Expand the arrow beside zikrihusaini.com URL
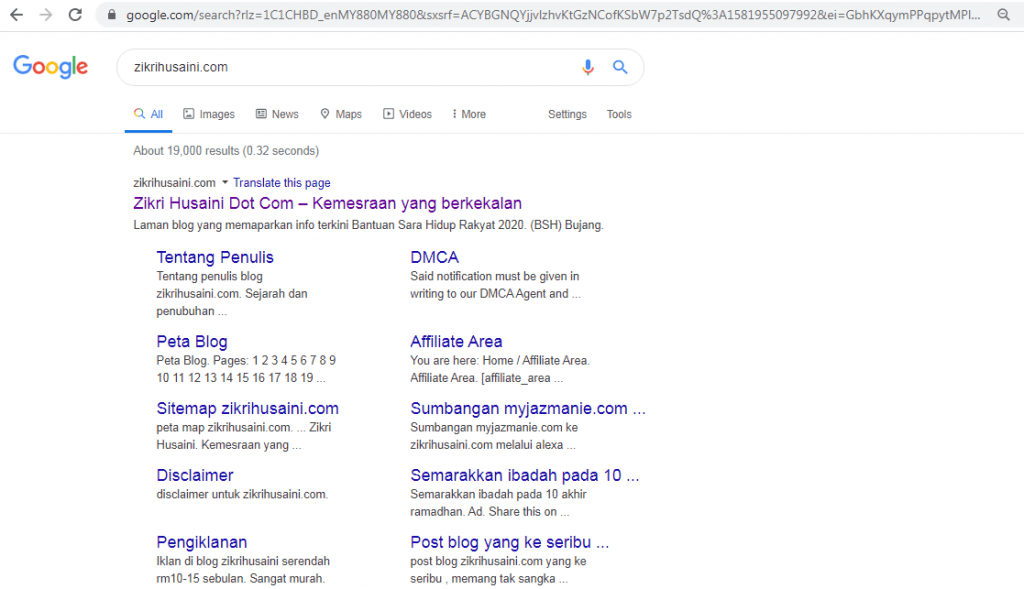The image size is (1024, 589). coord(225,183)
